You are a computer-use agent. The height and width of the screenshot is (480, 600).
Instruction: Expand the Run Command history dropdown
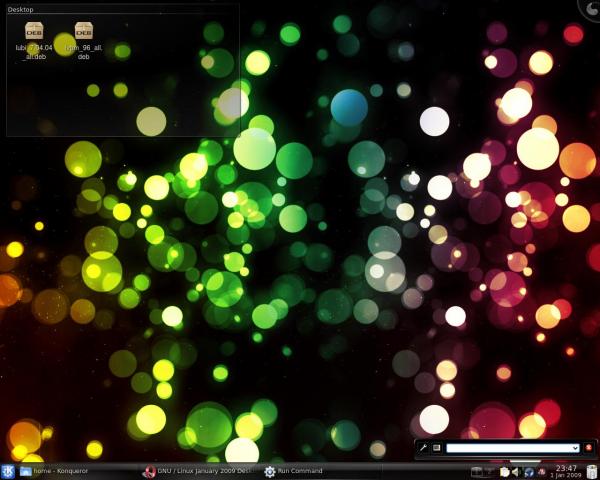575,448
